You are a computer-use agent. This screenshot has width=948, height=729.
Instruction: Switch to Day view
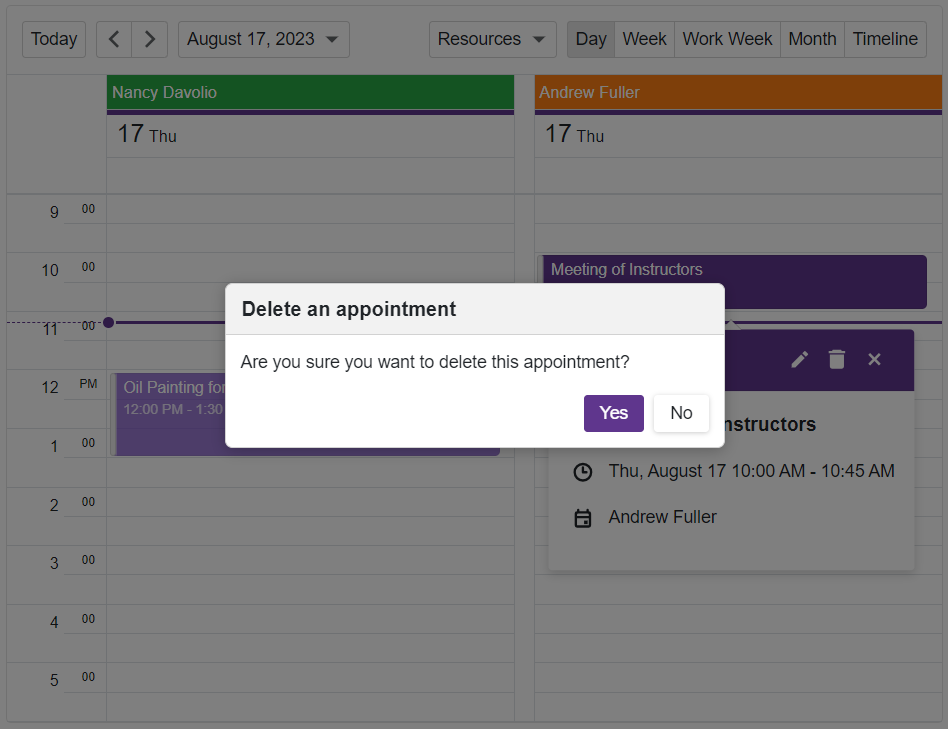[x=591, y=39]
